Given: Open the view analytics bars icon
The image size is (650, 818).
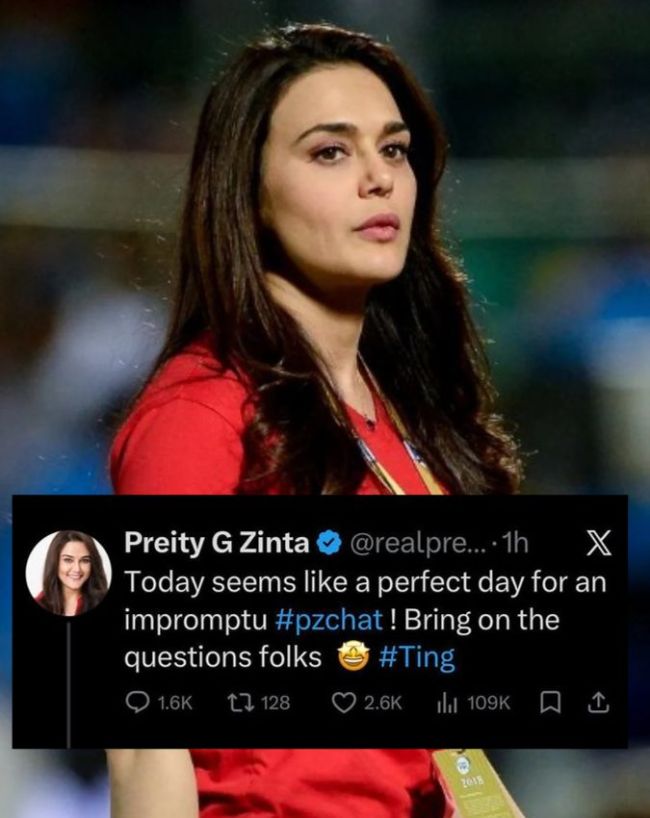Looking at the screenshot, I should tap(446, 703).
